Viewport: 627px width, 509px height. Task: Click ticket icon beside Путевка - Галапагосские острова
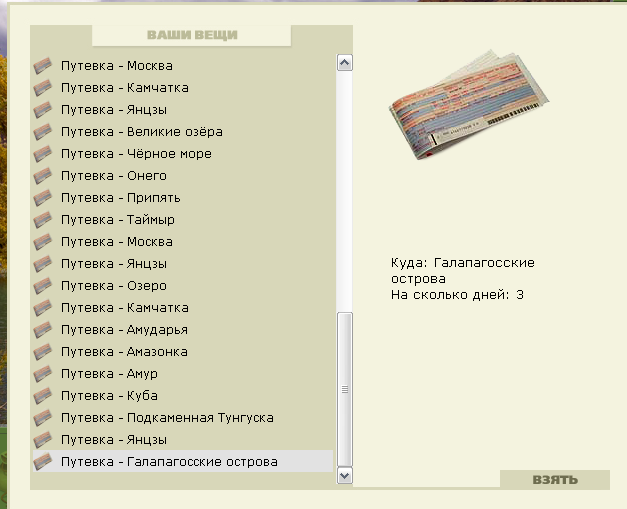coord(42,461)
